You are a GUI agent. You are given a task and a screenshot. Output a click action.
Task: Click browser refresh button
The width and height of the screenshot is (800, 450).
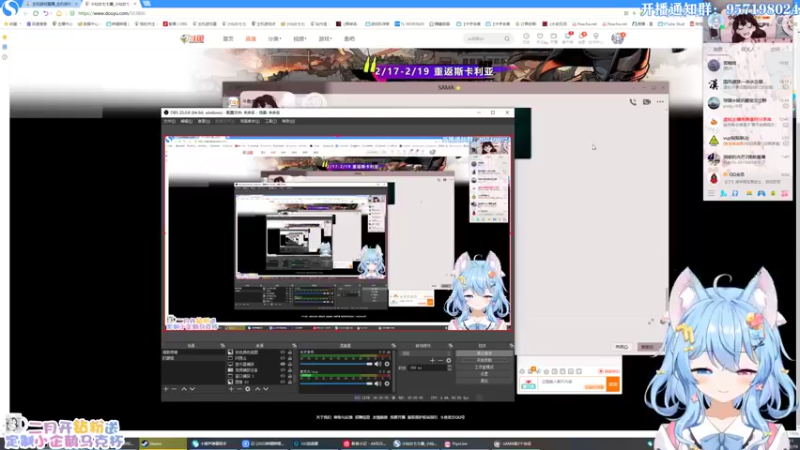[x=35, y=13]
